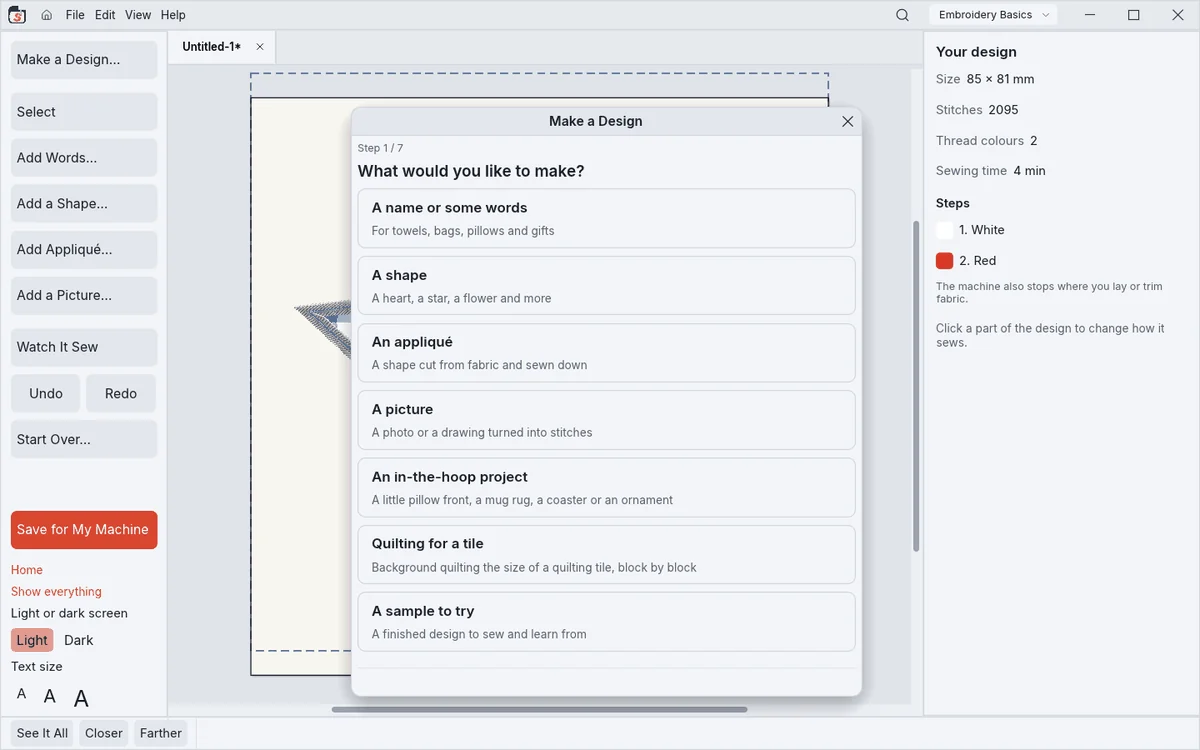
Task: Select the 'Quilting for a tile' option
Action: coord(606,555)
